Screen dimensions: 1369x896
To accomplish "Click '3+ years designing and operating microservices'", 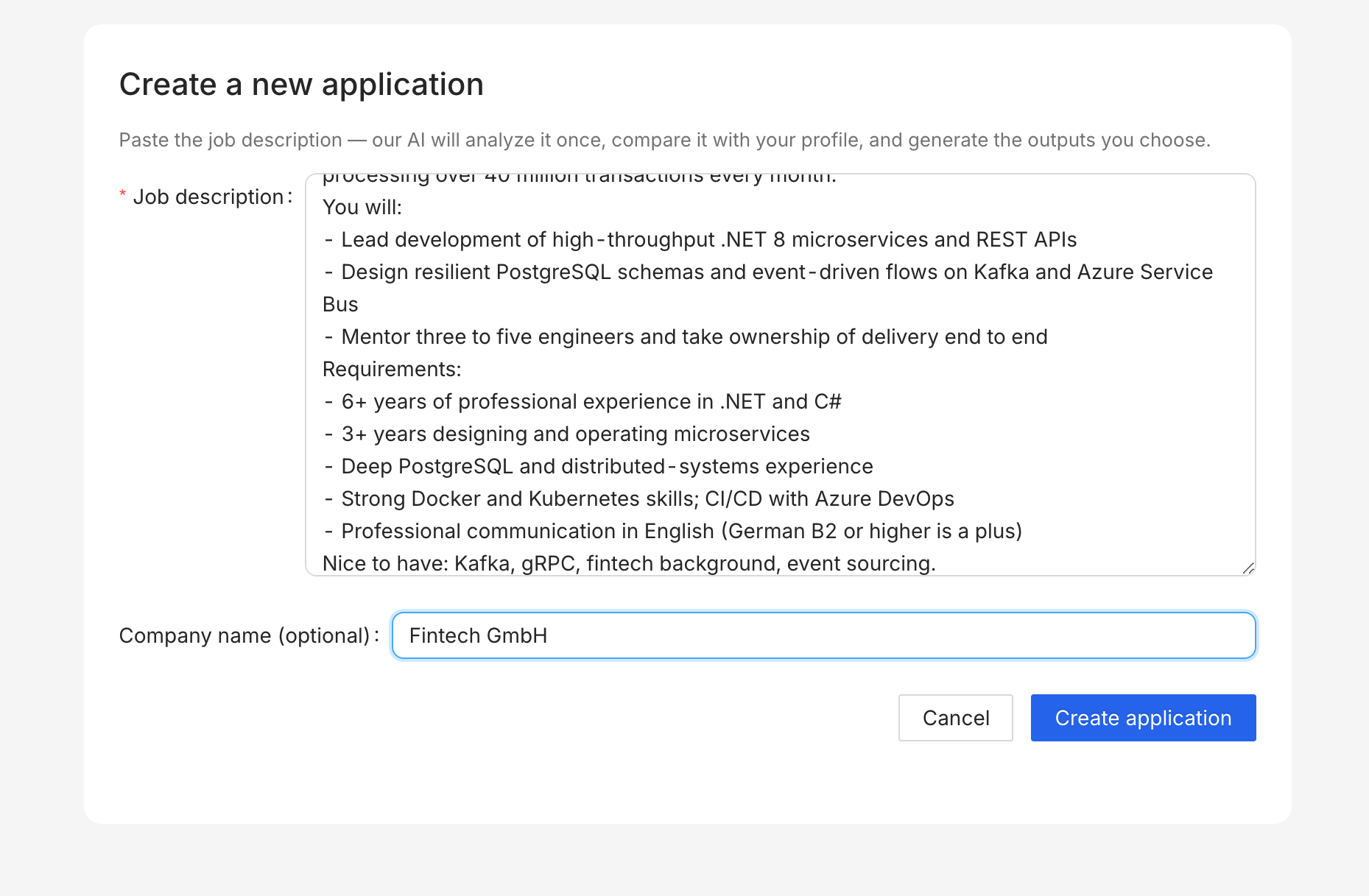I will pyautogui.click(x=566, y=434).
